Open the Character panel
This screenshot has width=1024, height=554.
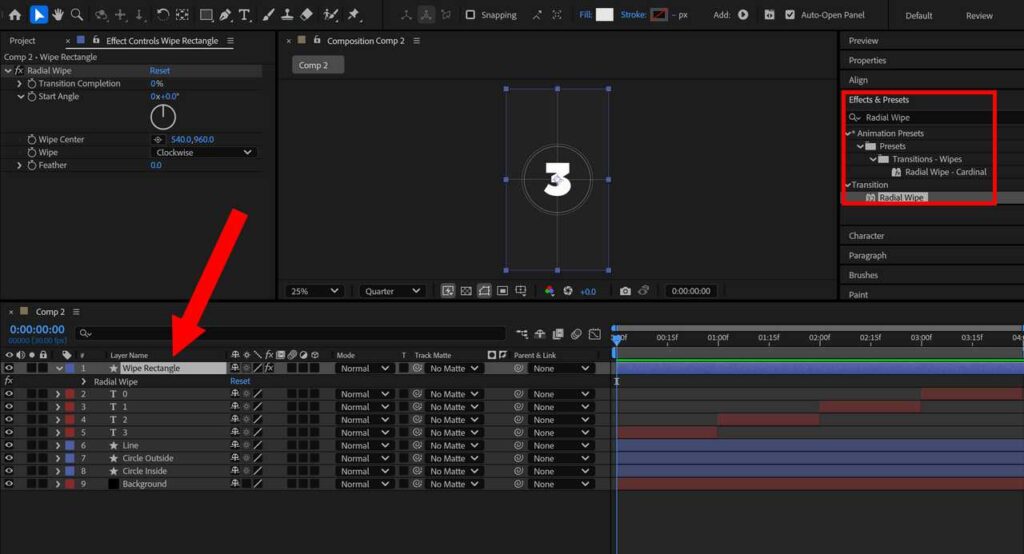tap(866, 236)
